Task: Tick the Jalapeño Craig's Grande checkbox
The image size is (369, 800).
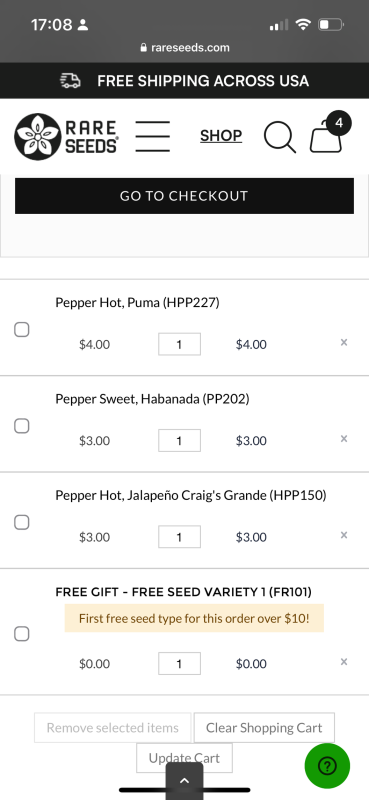Action: pos(21,522)
